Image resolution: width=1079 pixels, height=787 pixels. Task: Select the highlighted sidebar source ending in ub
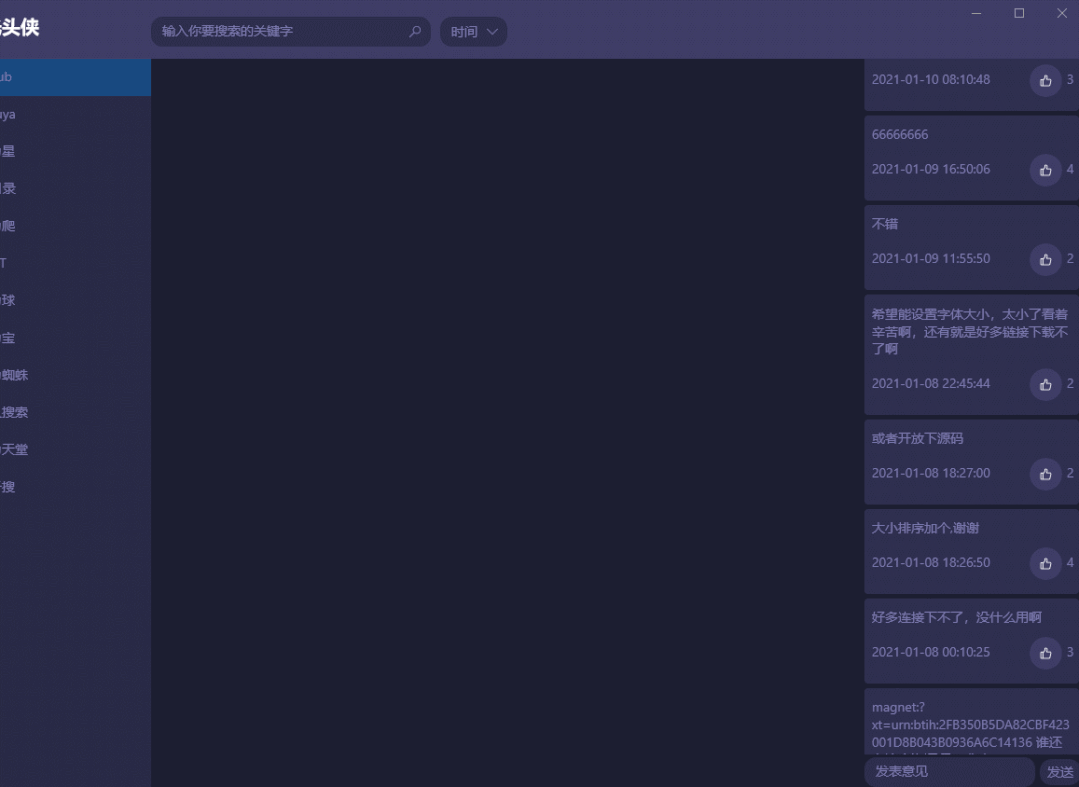pyautogui.click(x=75, y=77)
